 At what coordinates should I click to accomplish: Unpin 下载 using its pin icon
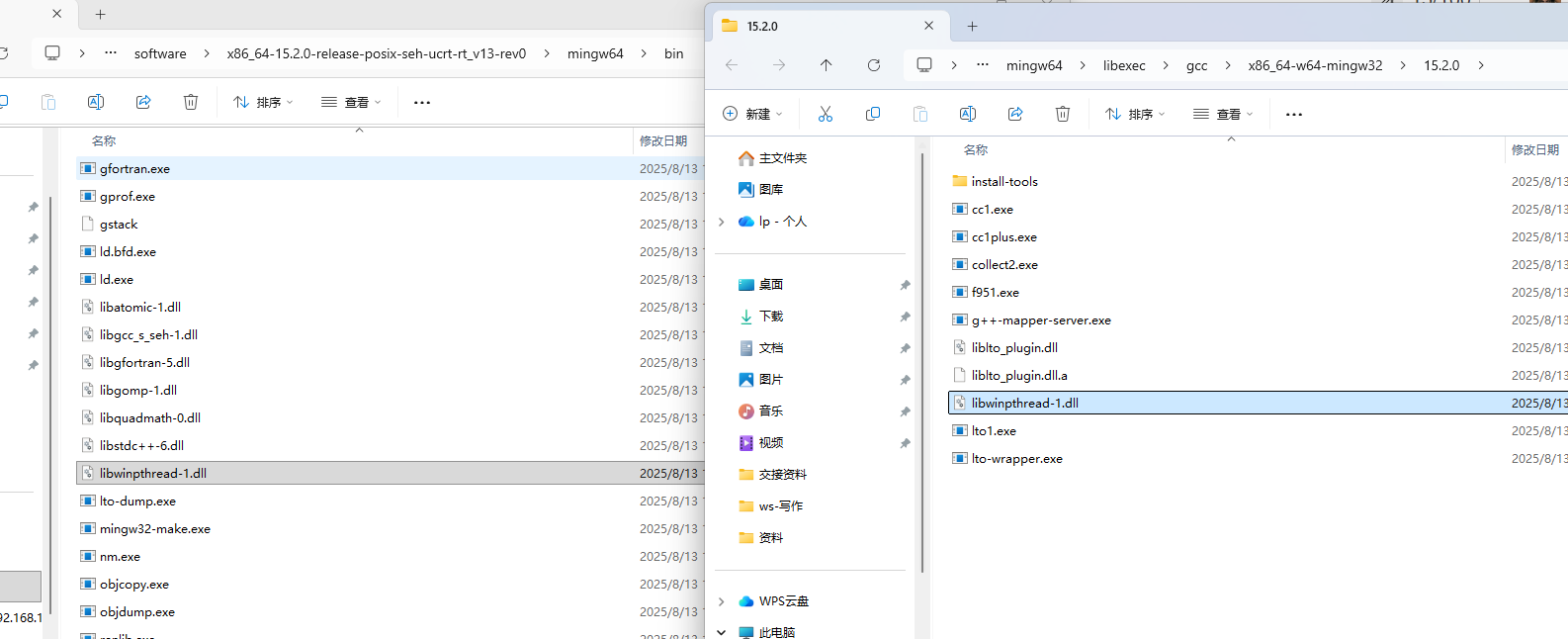[x=905, y=317]
